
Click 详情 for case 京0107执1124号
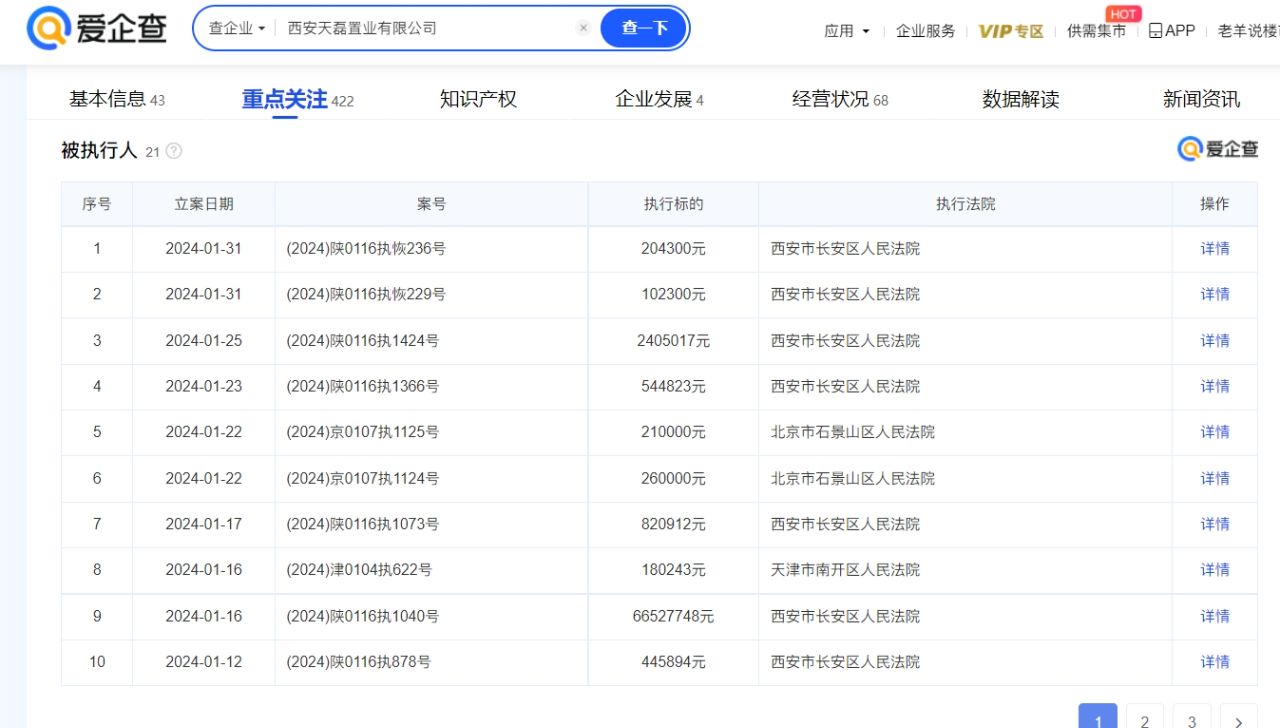click(x=1215, y=479)
